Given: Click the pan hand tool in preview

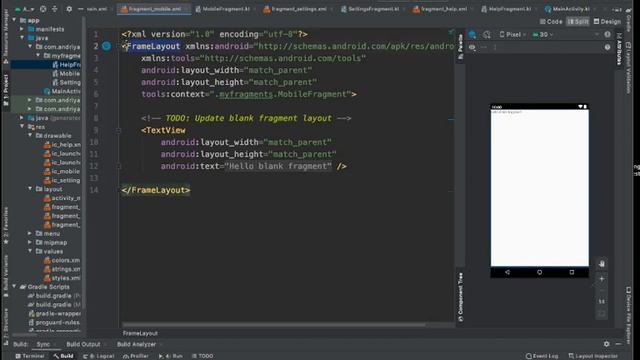Looking at the screenshot, I should [602, 264].
